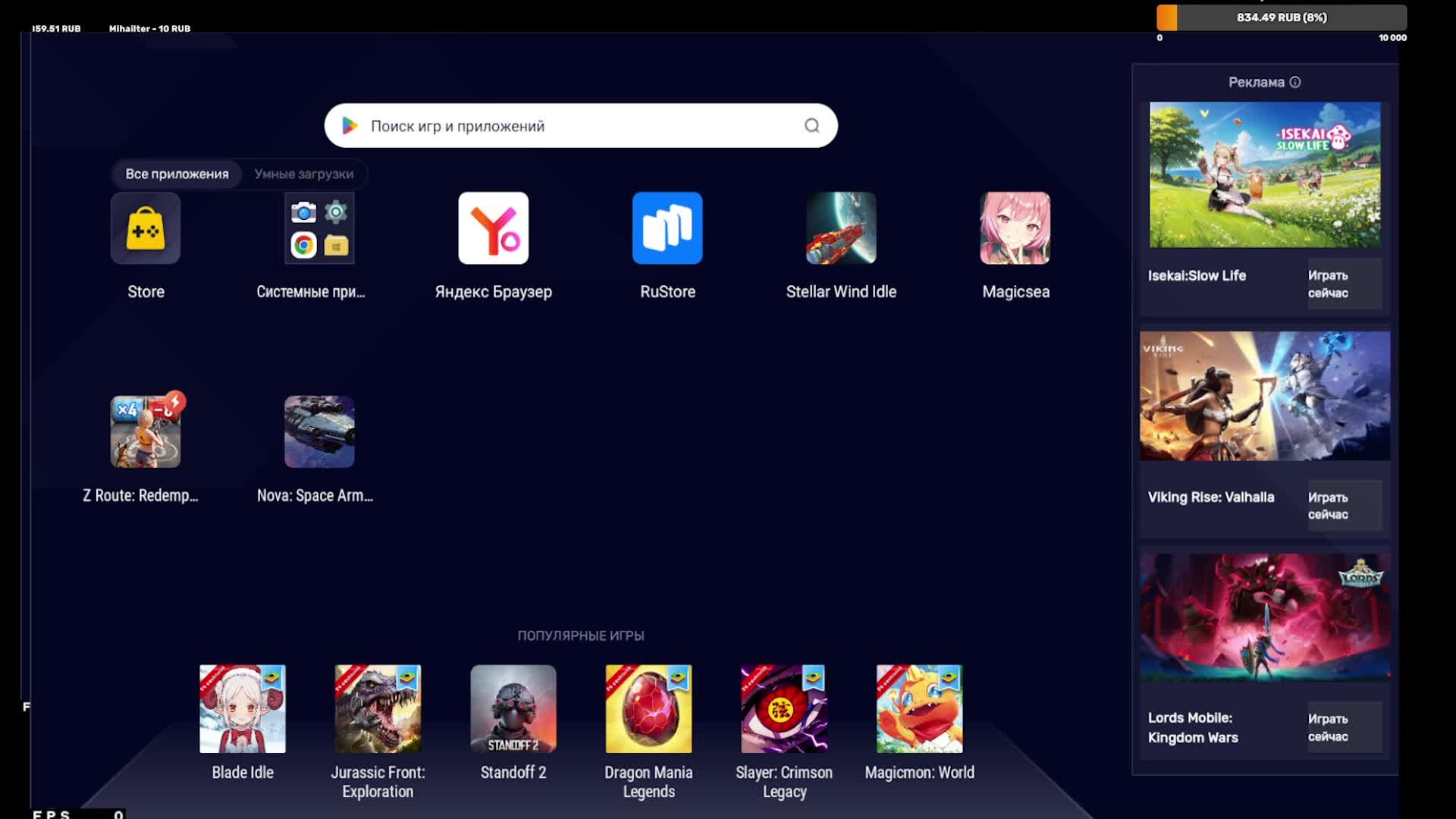Click the Mihailter - 10 RUB donation text
The width and height of the screenshot is (1456, 819).
tap(149, 29)
